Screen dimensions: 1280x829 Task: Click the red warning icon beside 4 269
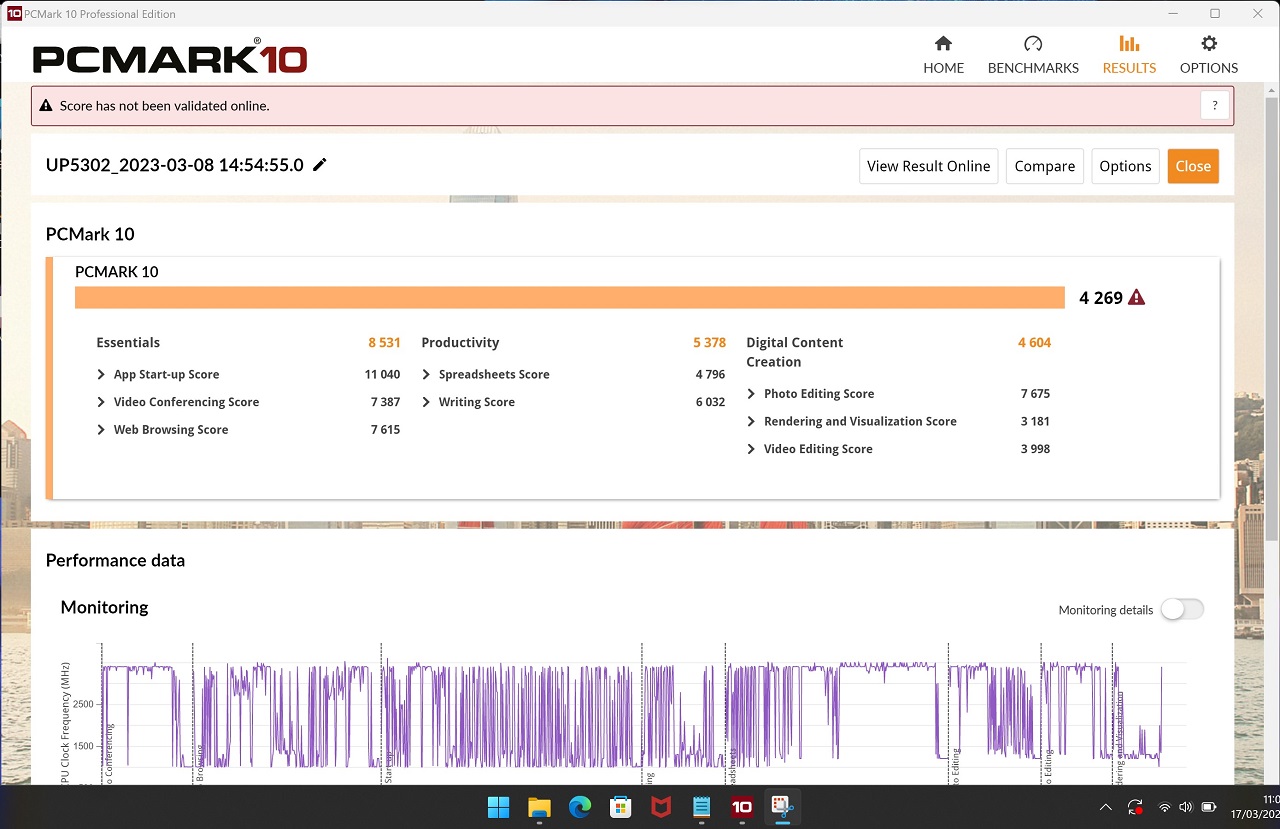(1136, 297)
